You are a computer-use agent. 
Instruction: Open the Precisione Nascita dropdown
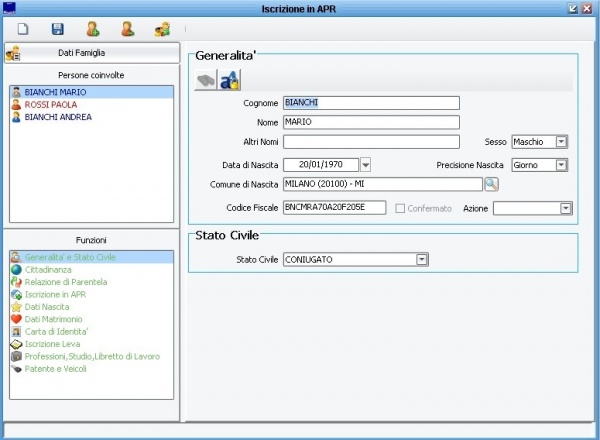point(561,164)
